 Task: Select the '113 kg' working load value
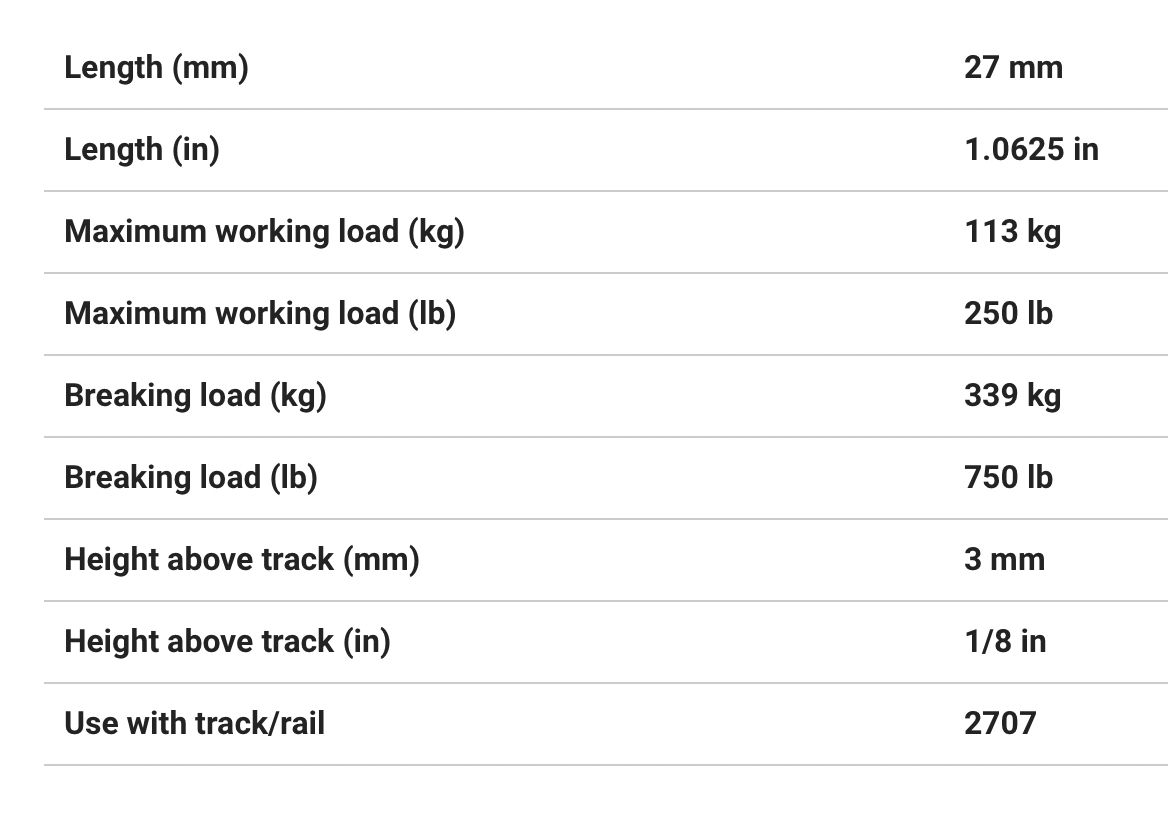pos(1012,232)
